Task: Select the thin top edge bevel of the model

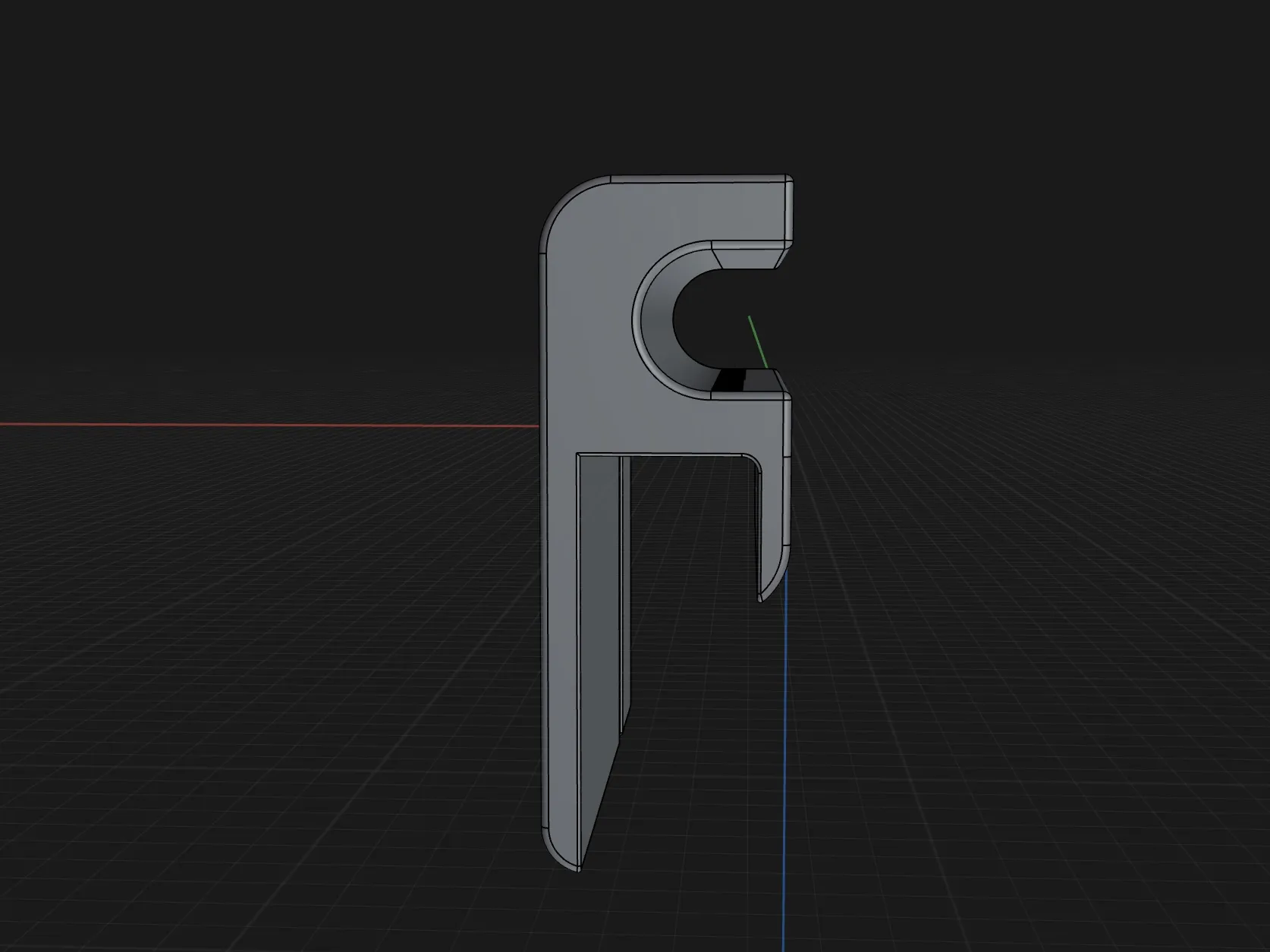Action: tap(698, 179)
